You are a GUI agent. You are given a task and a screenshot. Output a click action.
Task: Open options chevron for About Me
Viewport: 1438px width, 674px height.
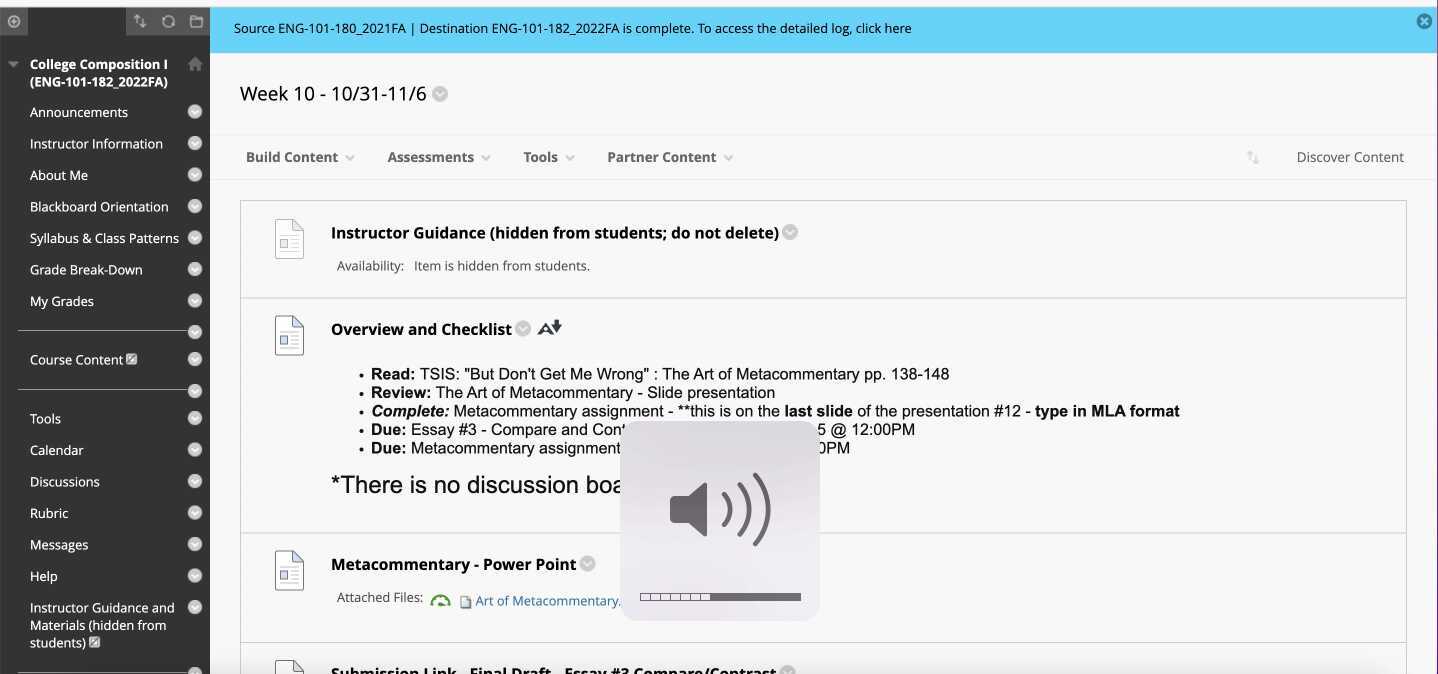195,175
